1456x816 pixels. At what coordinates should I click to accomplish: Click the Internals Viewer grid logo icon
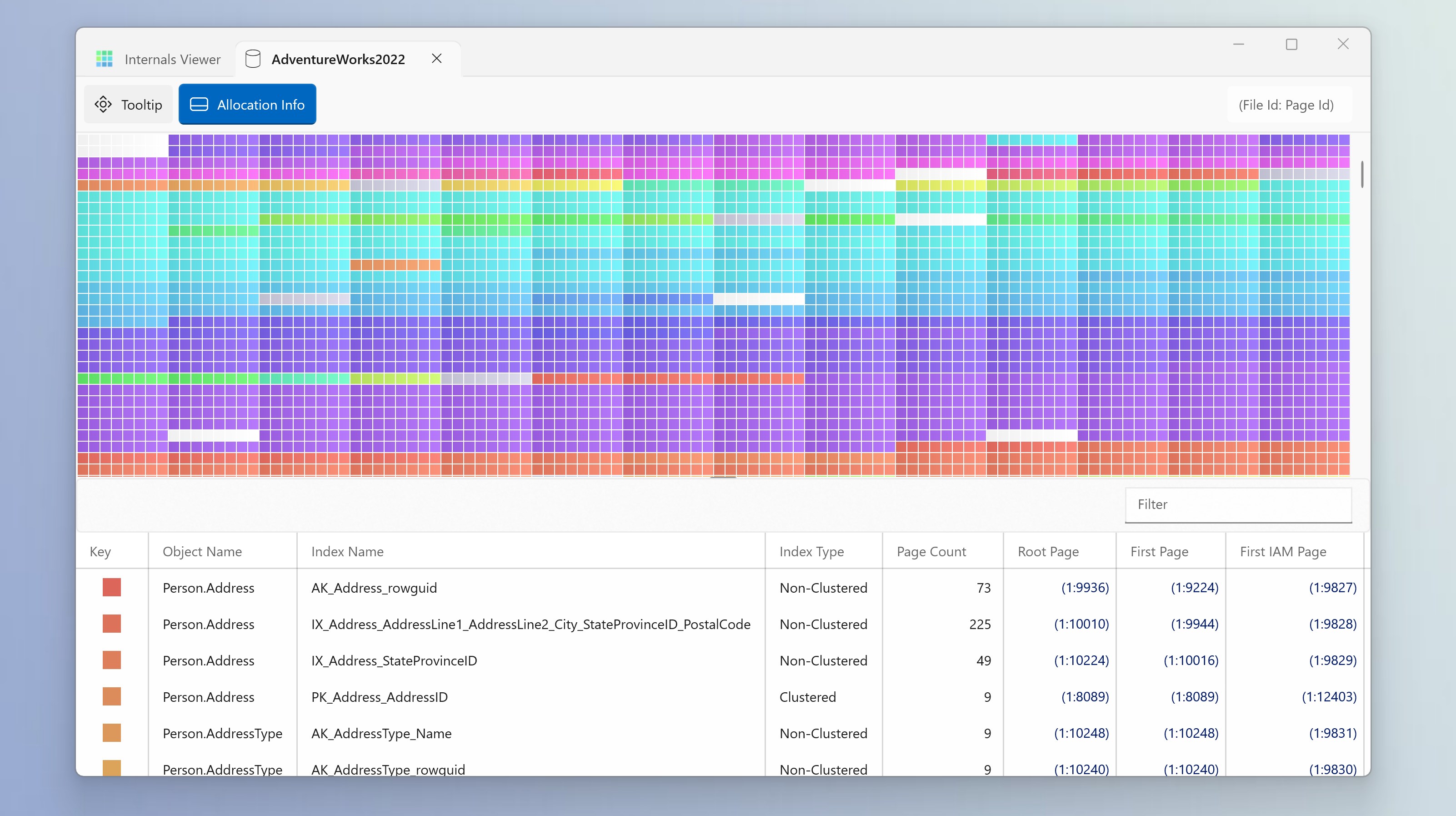point(104,59)
